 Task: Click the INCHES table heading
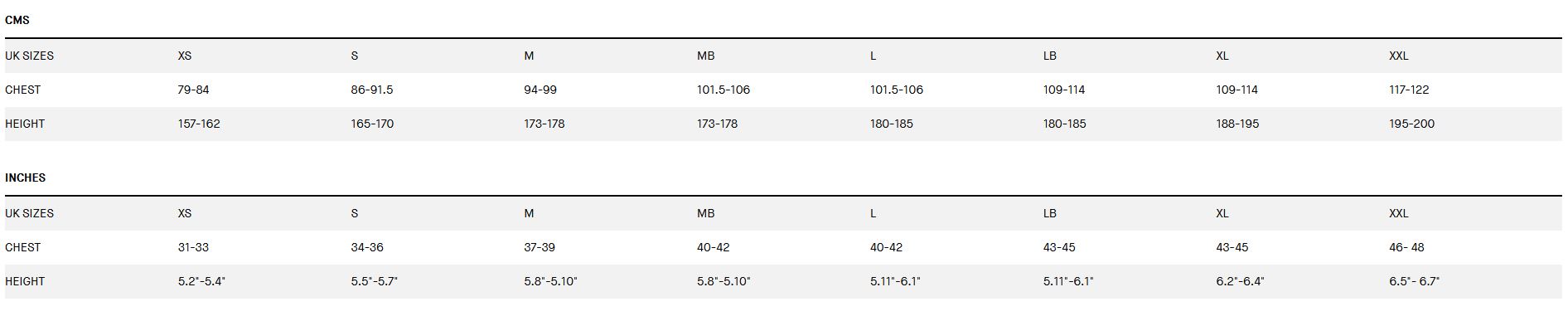[x=26, y=178]
